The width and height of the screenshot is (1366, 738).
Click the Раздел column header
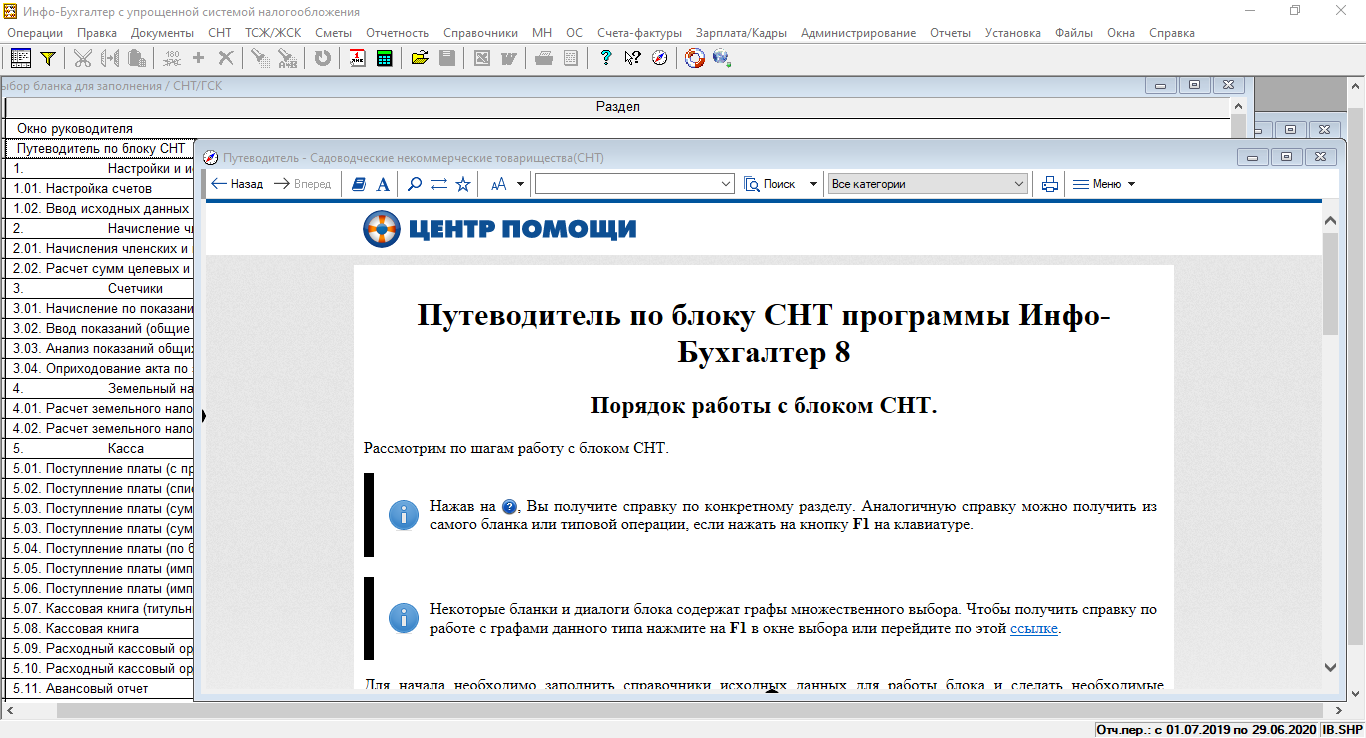point(617,106)
